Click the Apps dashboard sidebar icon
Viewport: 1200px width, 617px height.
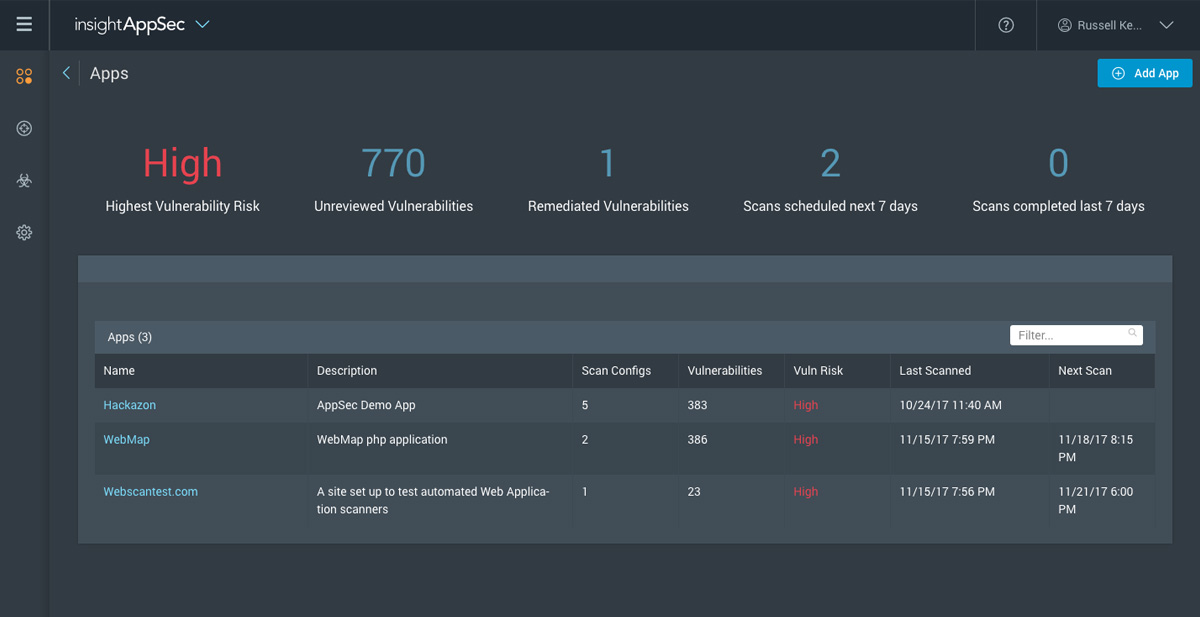point(24,76)
